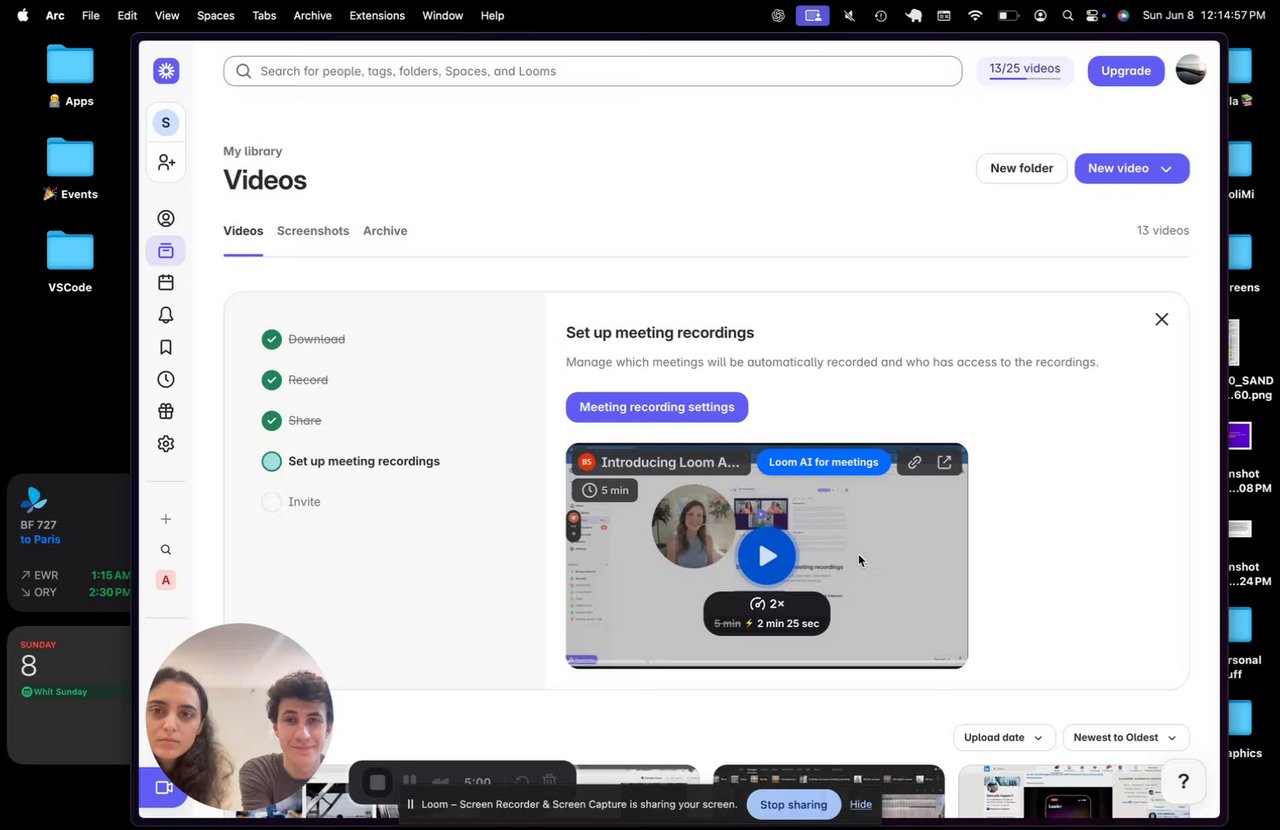
Task: Copy the video link via chain icon
Action: pyautogui.click(x=914, y=462)
